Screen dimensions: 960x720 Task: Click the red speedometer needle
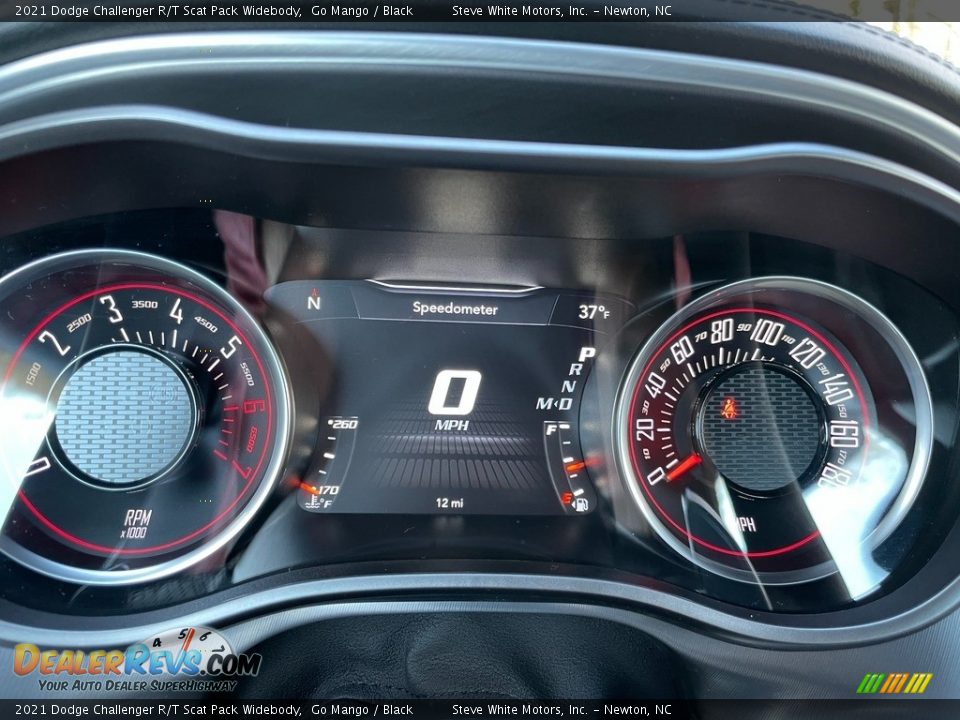pyautogui.click(x=683, y=468)
